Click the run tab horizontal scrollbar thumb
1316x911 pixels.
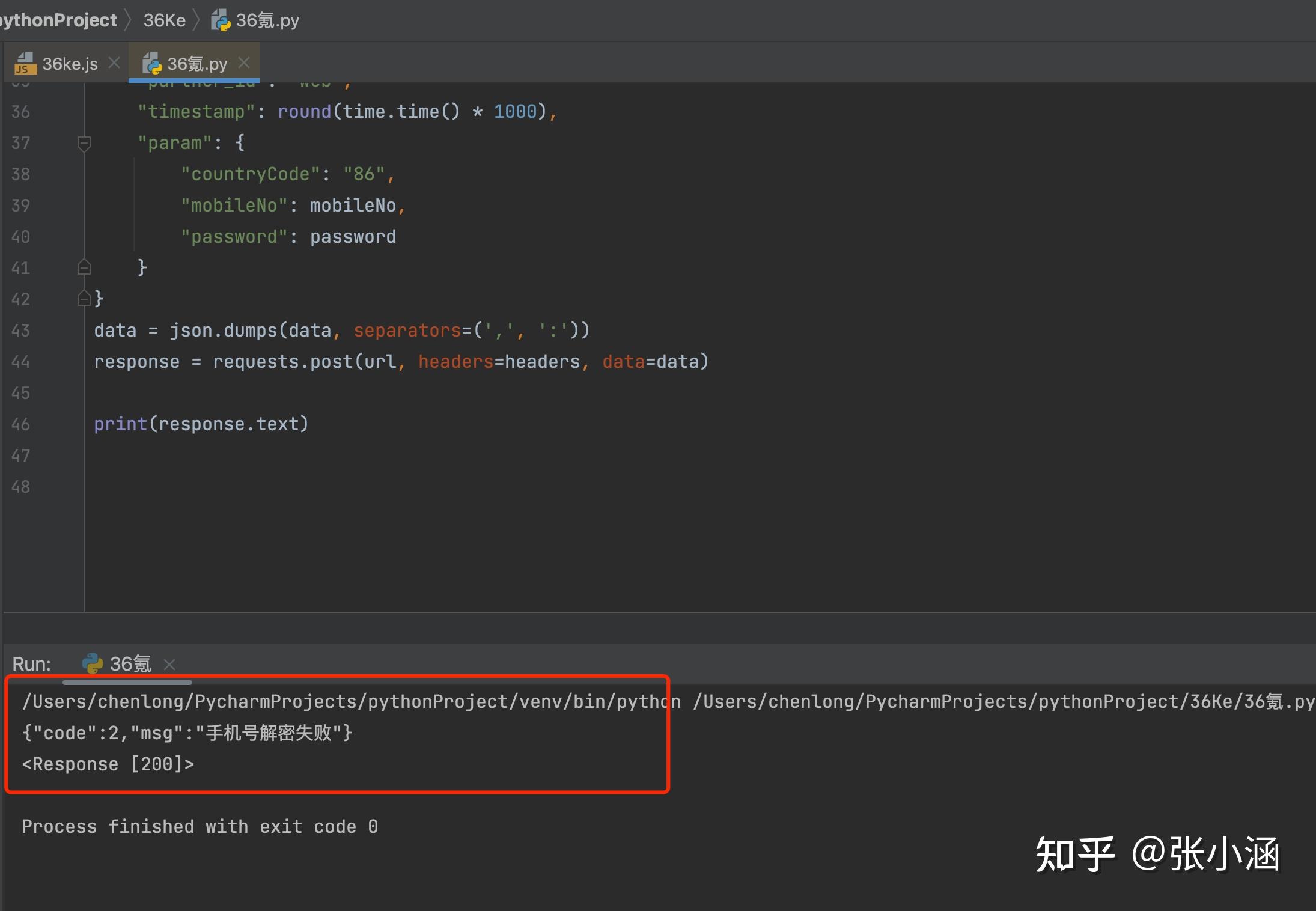point(127,683)
